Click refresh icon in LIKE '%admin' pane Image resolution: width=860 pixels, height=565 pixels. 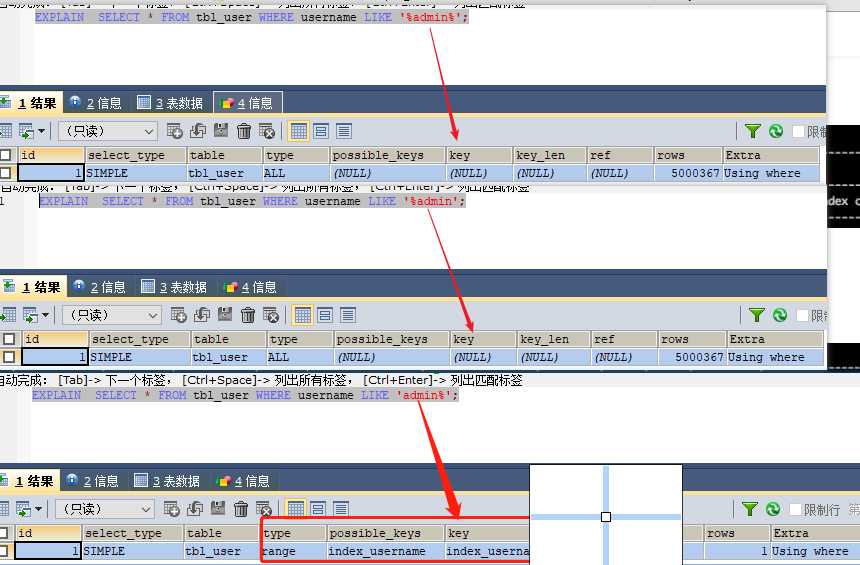click(x=779, y=315)
